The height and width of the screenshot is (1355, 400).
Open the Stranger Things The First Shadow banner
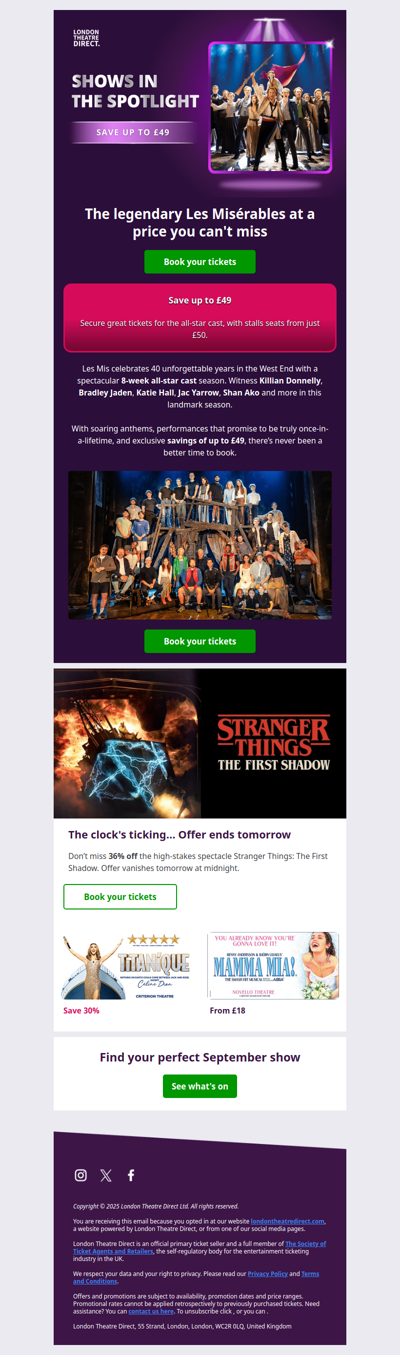tap(200, 743)
